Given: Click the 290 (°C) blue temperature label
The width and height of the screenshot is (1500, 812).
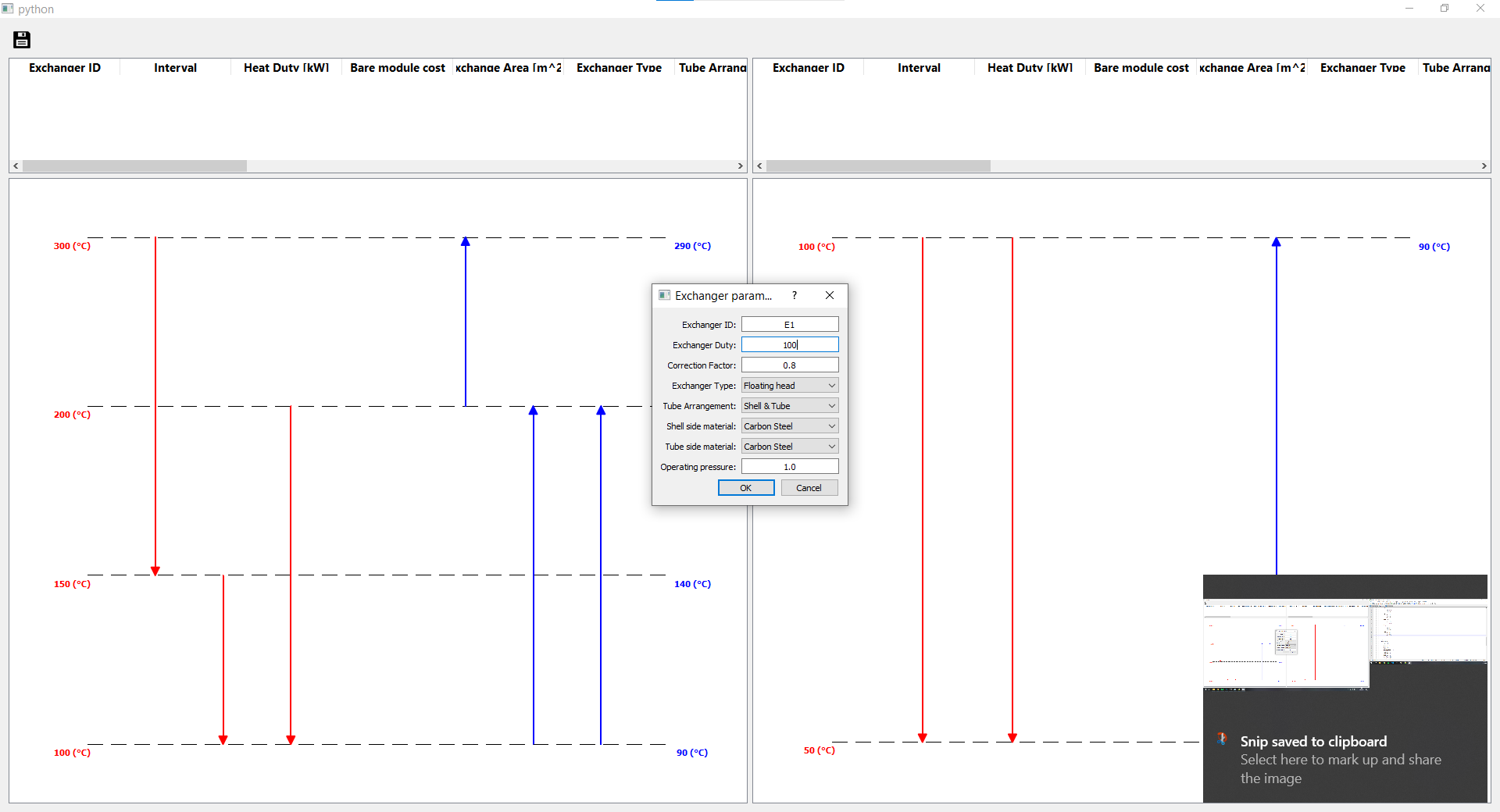Looking at the screenshot, I should click(x=692, y=246).
